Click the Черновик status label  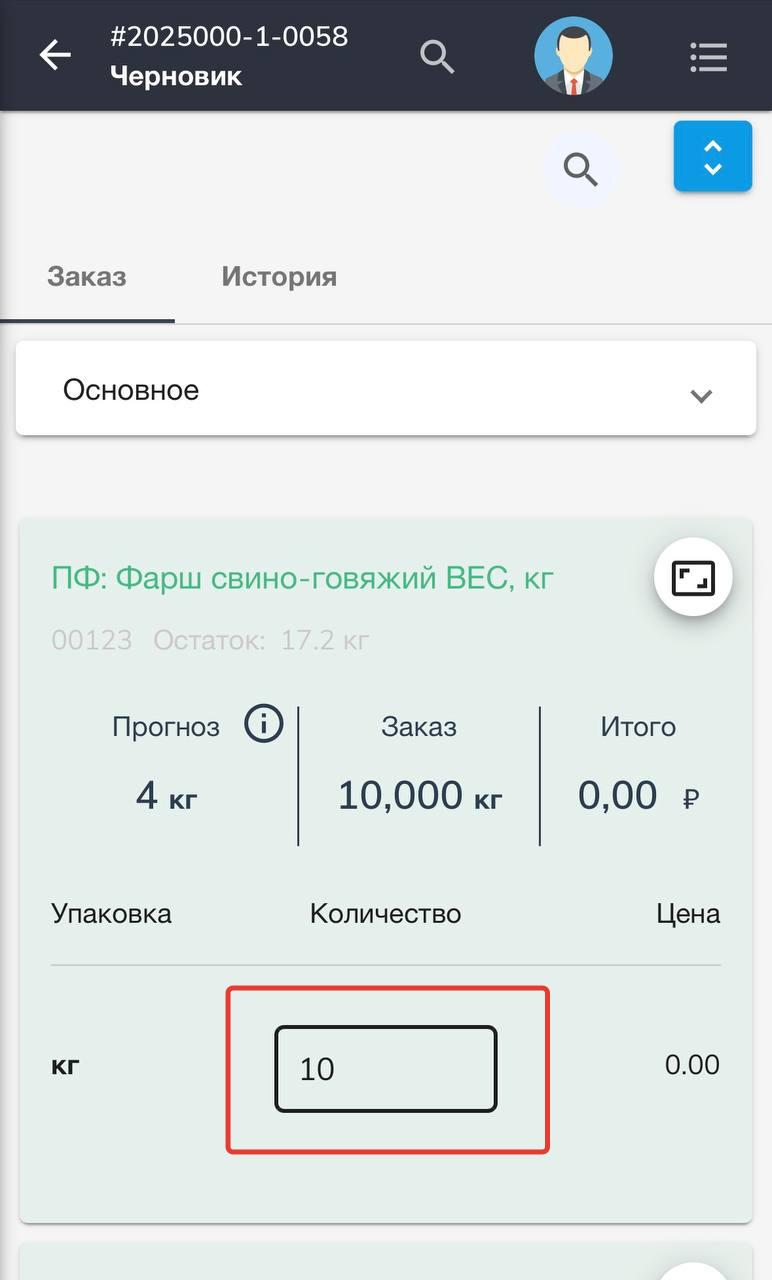(176, 77)
